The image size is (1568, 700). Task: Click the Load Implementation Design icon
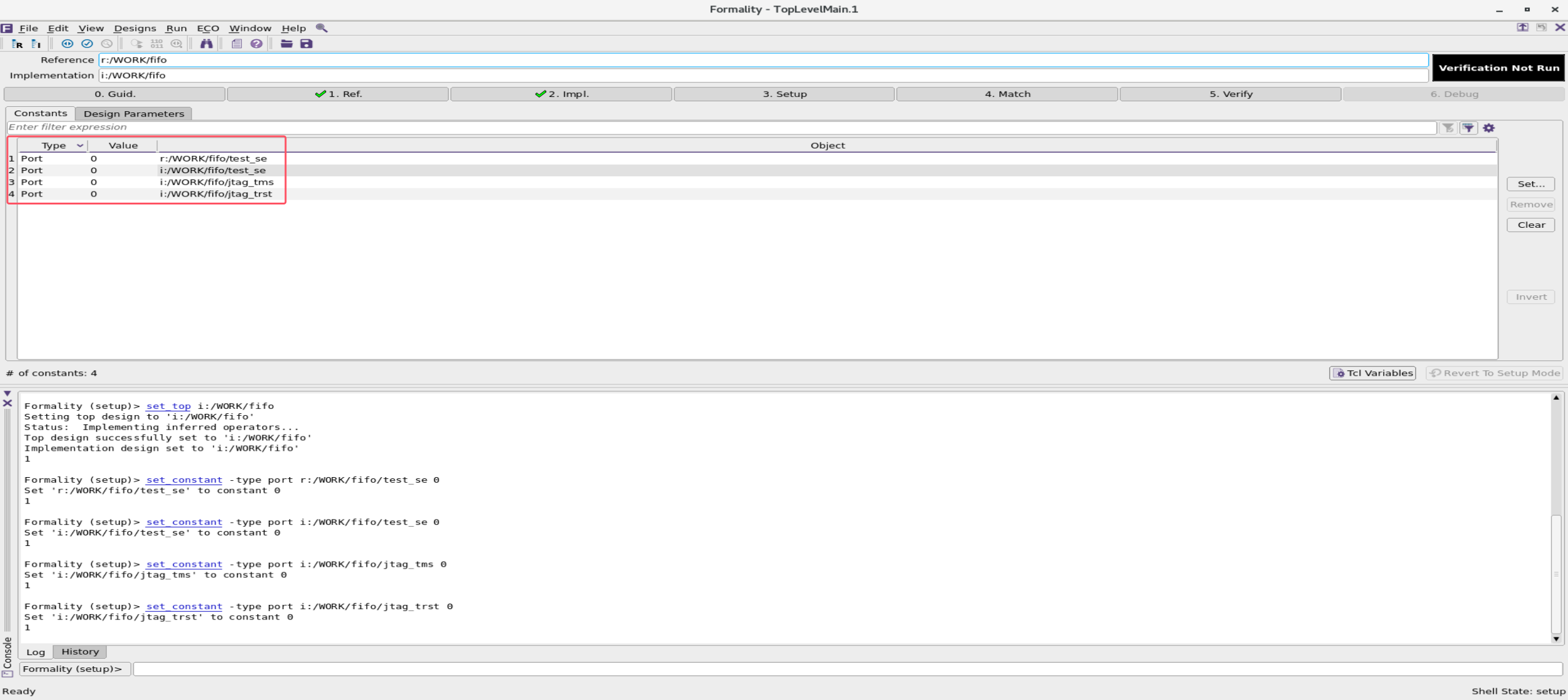click(x=36, y=44)
